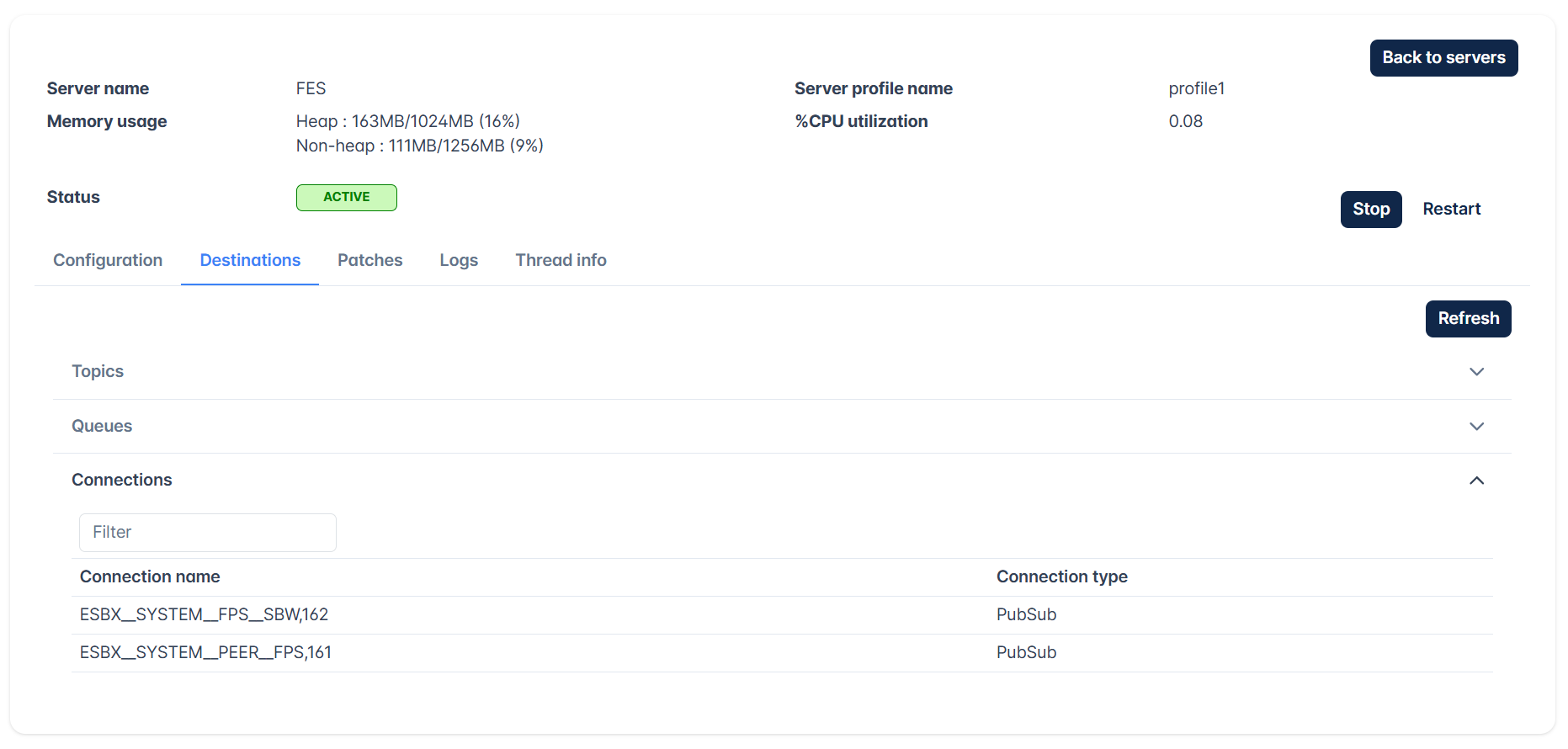The width and height of the screenshot is (1568, 749).
Task: Switch to the Configuration tab
Action: [x=108, y=261]
